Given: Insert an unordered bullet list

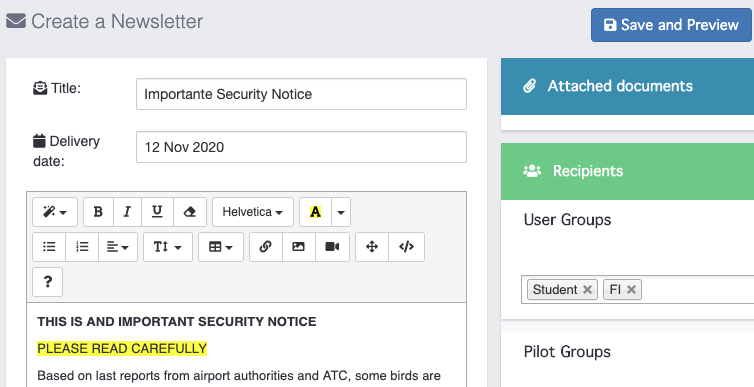Looking at the screenshot, I should 49,247.
